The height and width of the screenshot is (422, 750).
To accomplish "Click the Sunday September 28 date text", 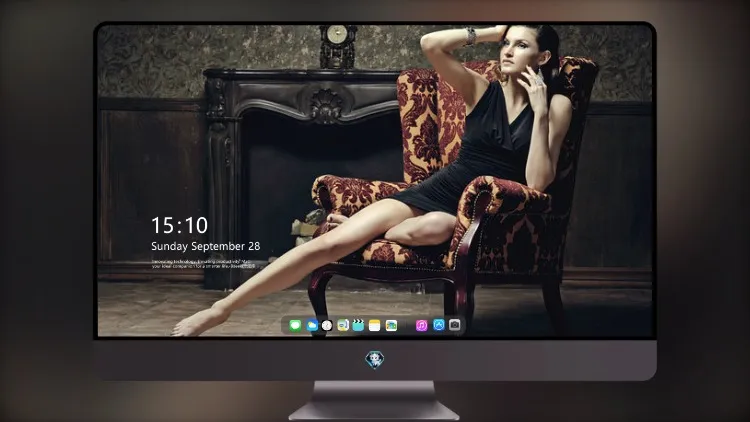I will tap(206, 246).
